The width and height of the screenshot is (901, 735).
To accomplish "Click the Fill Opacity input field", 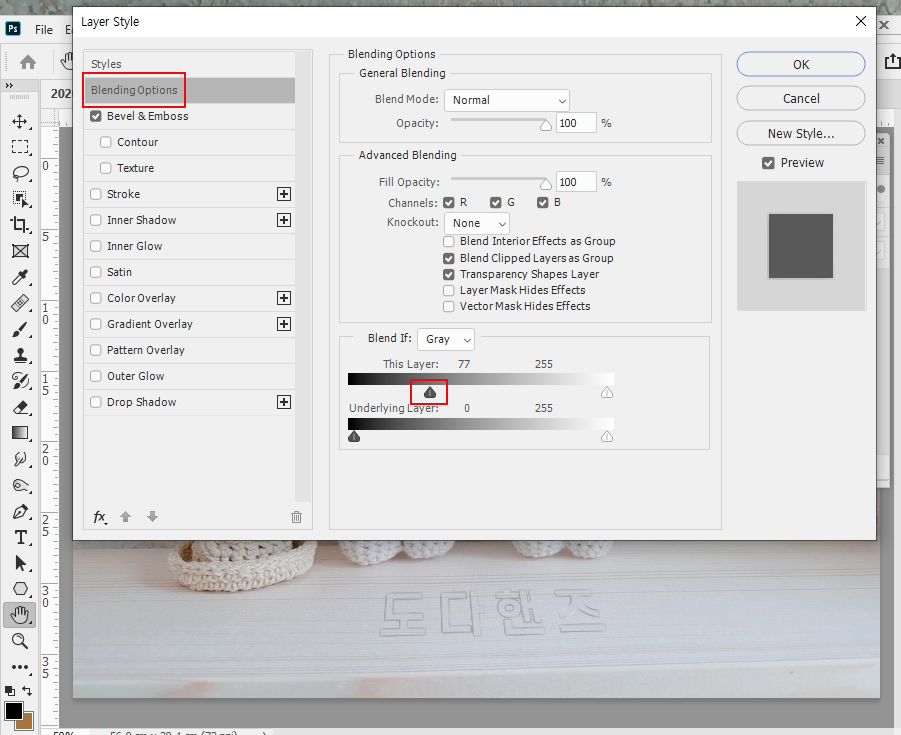I will (x=576, y=182).
